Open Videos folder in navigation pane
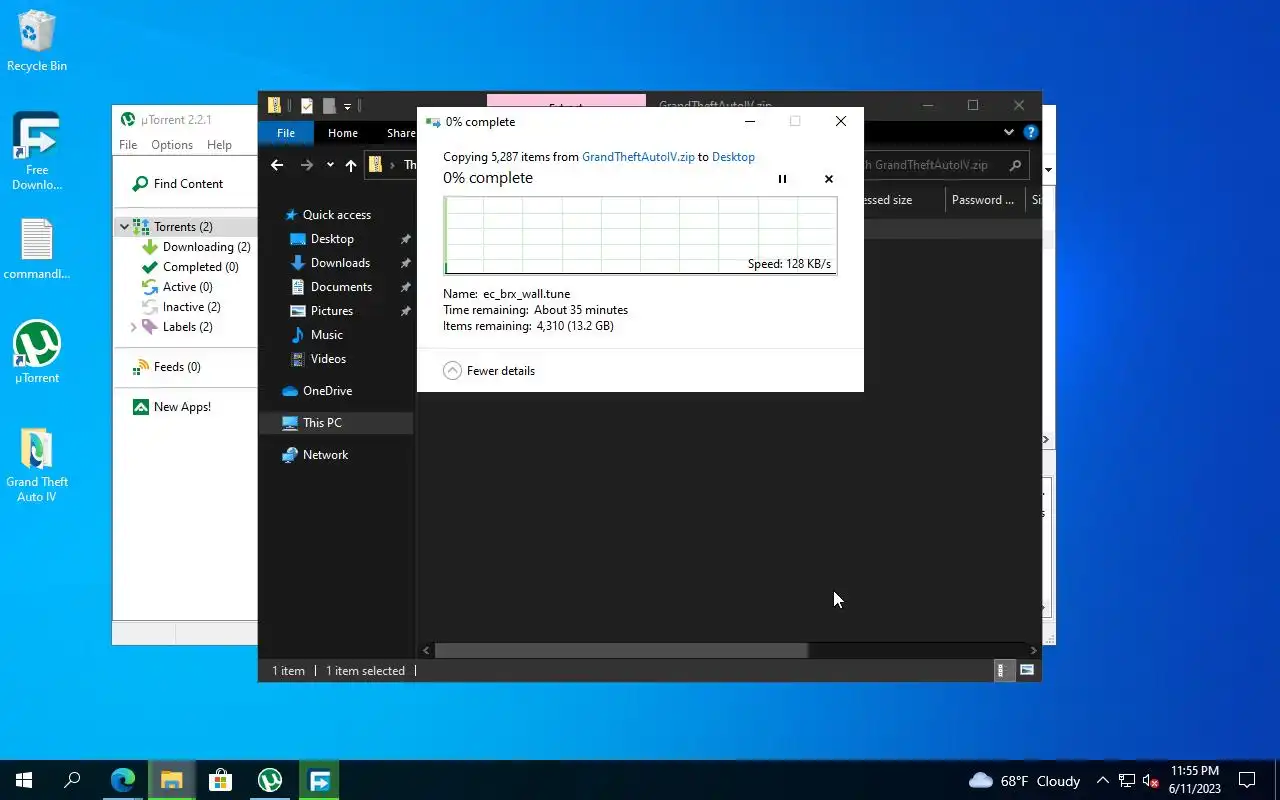 (x=328, y=359)
